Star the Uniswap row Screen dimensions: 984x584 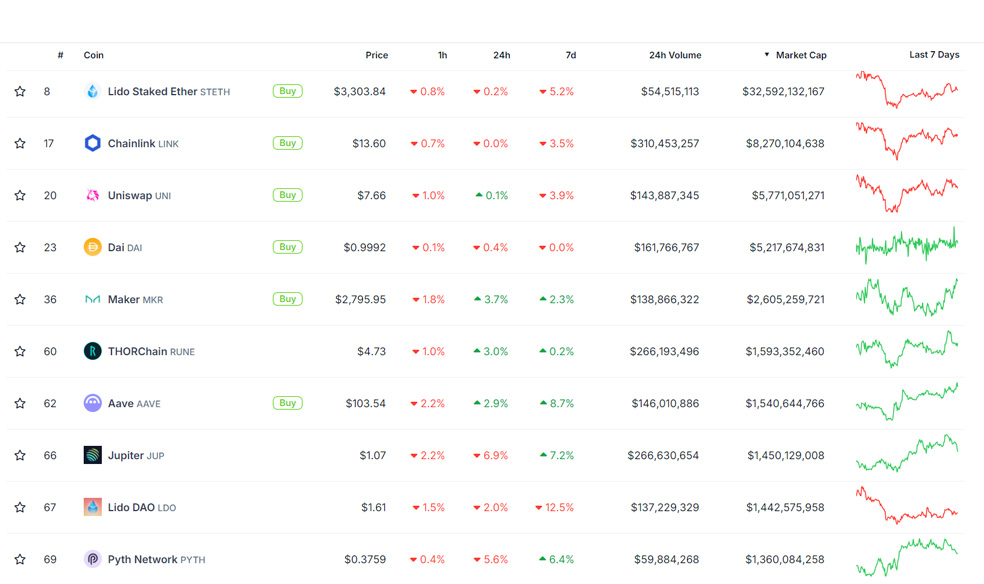point(20,196)
